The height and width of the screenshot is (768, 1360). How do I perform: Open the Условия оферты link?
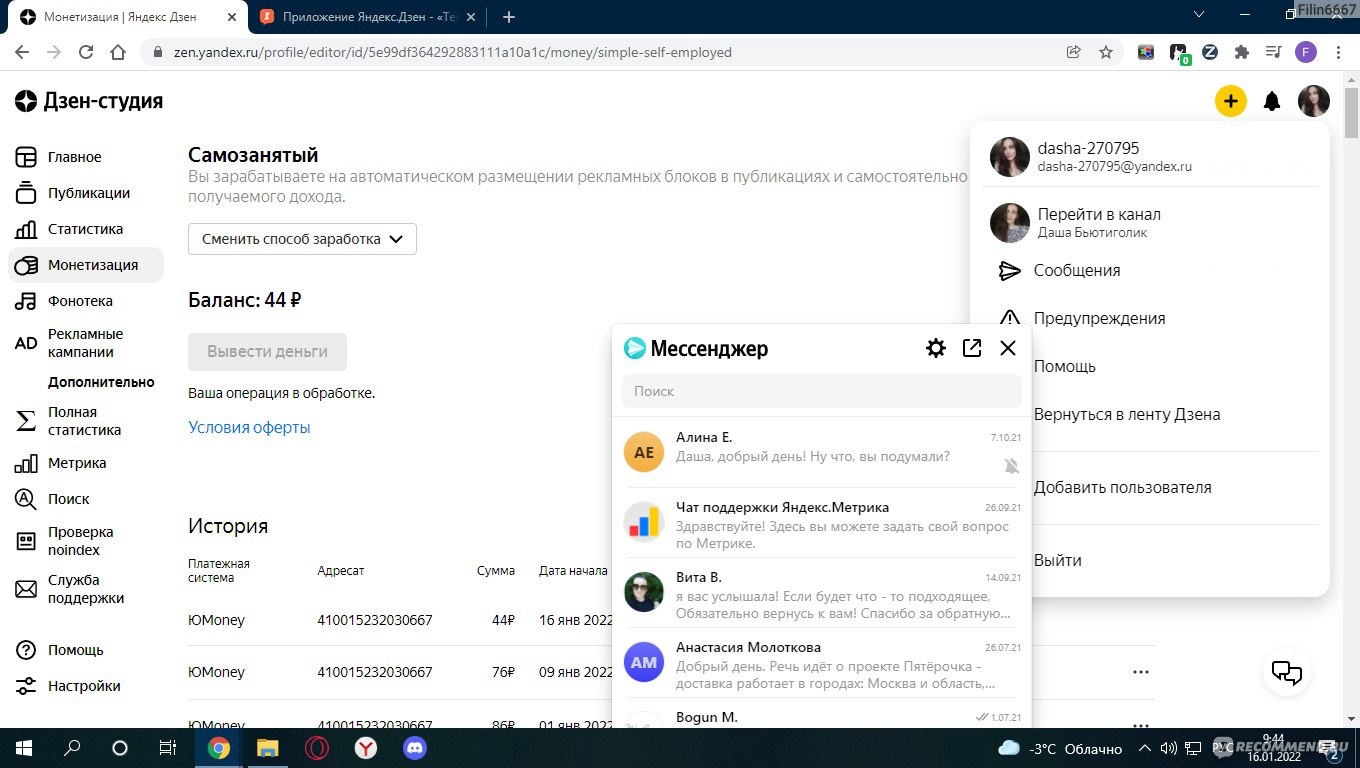tap(249, 427)
